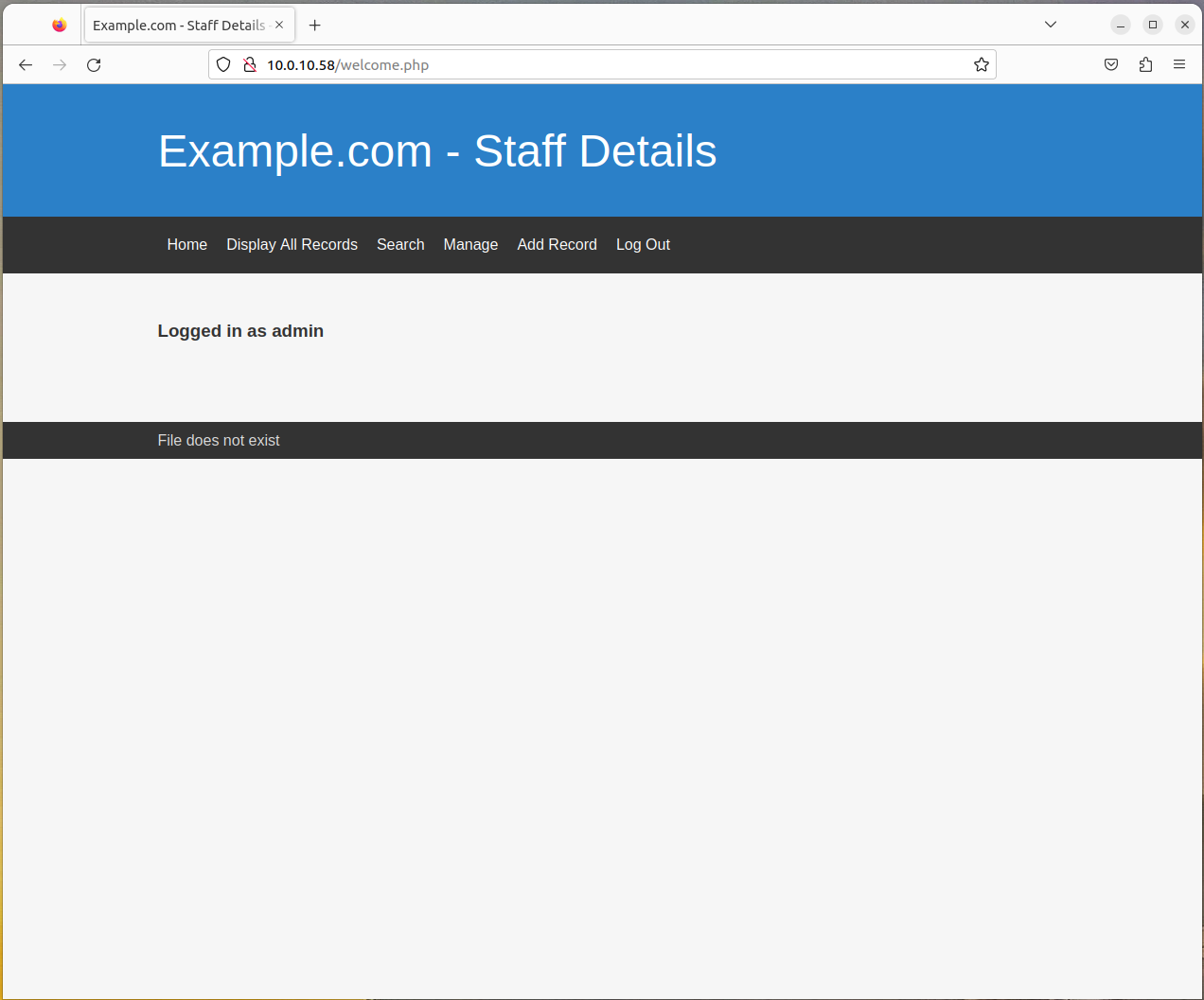Click the browser back arrow
Image resolution: width=1204 pixels, height=1000 pixels.
[26, 65]
